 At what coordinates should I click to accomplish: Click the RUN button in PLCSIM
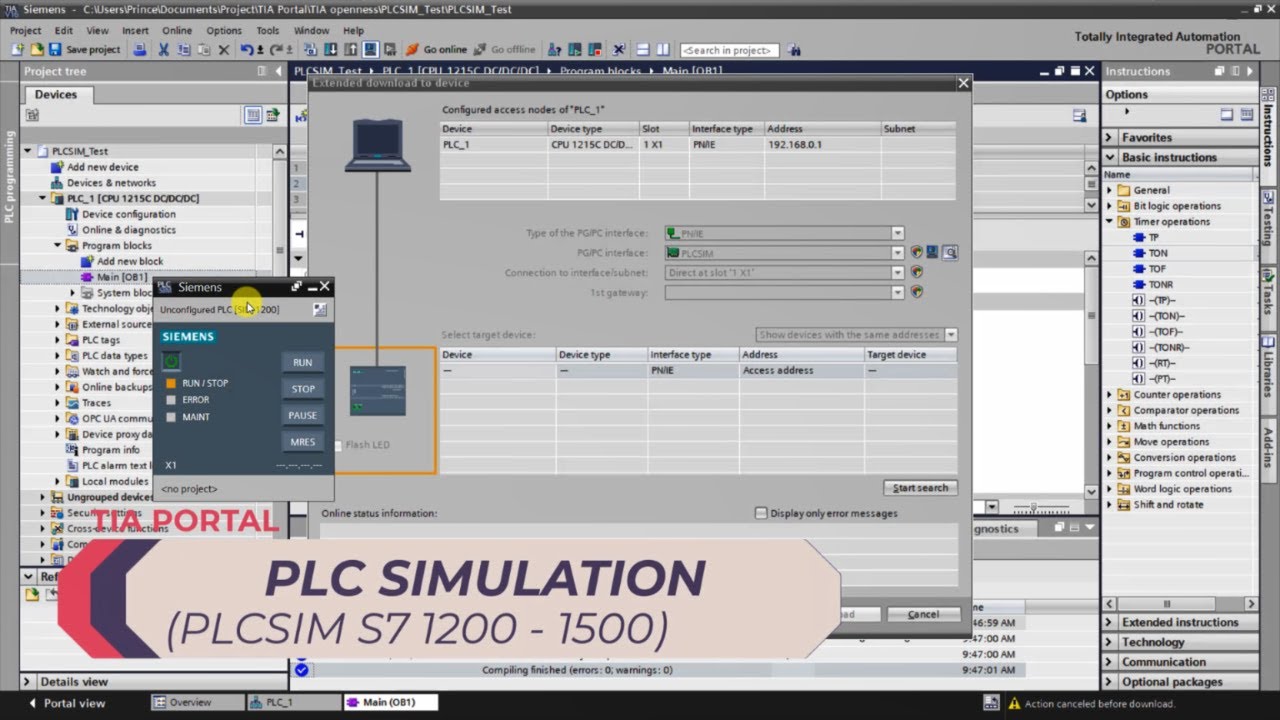point(303,362)
